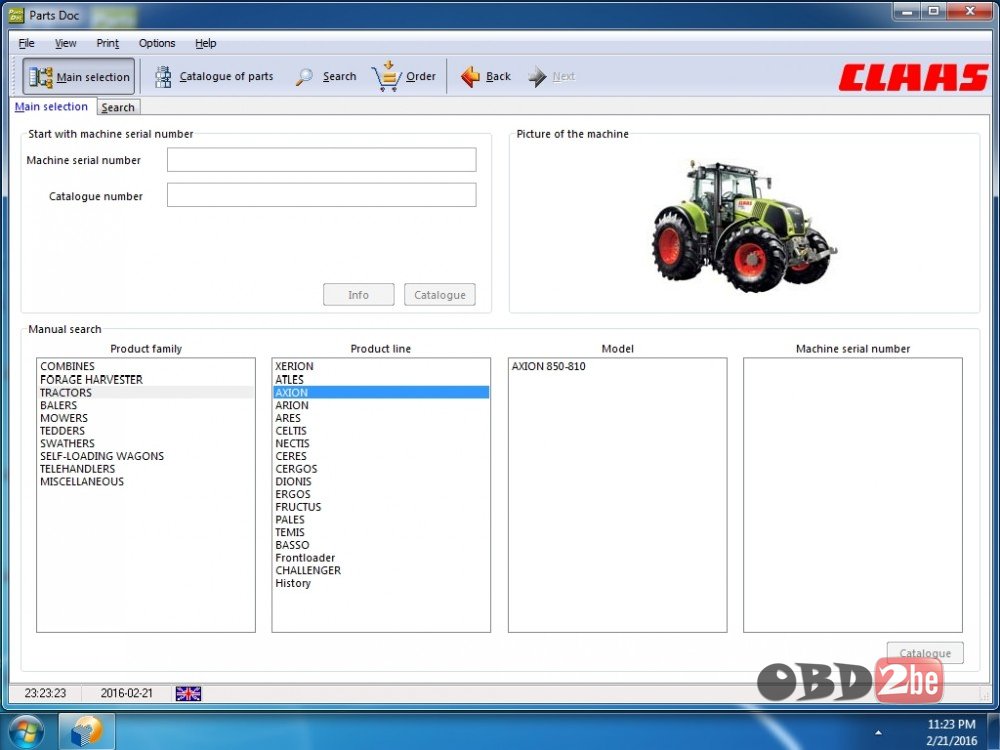The image size is (1000, 750).
Task: Click the Parts Doc title bar icon
Action: [16, 15]
